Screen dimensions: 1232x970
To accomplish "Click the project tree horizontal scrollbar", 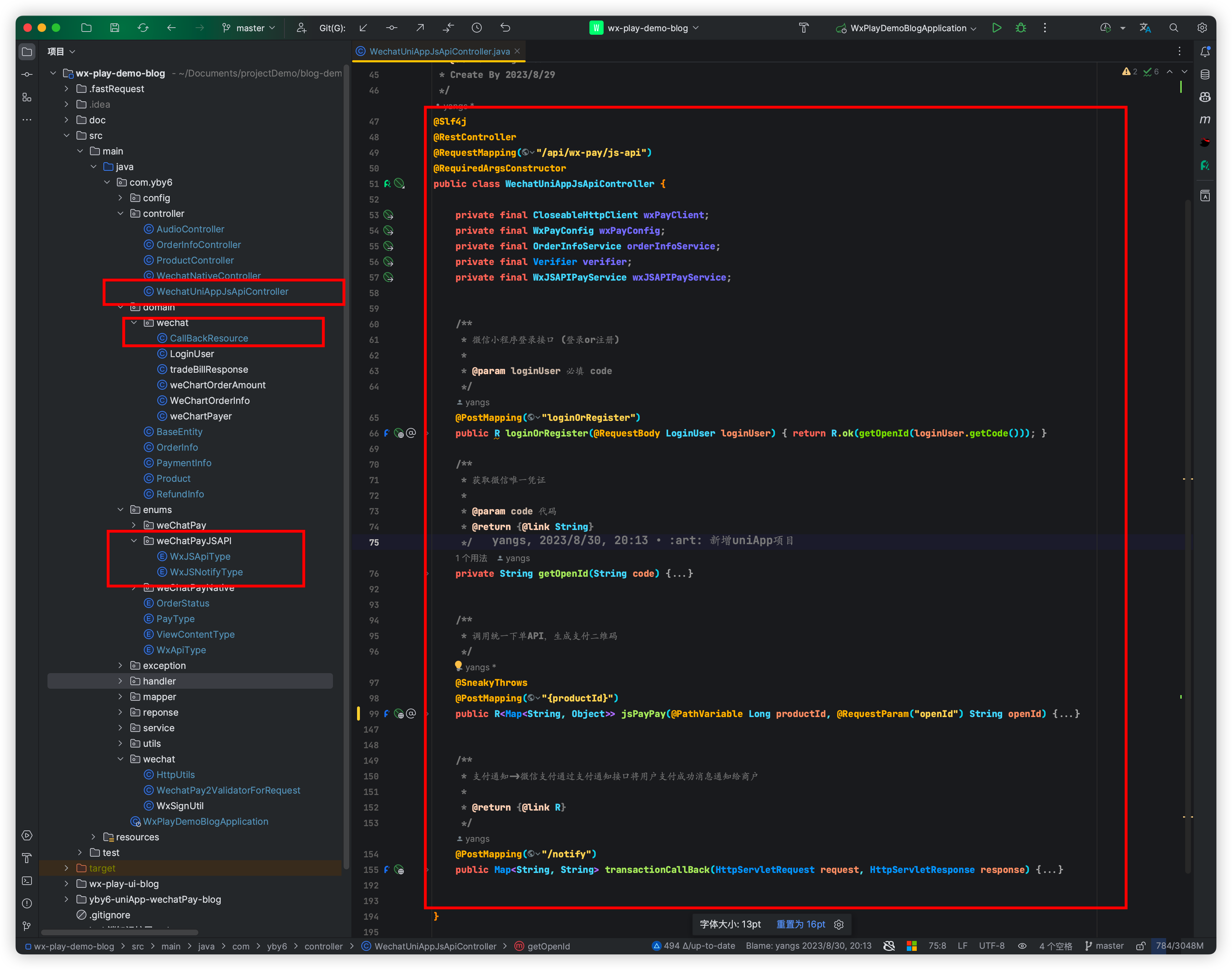I will 119,932.
